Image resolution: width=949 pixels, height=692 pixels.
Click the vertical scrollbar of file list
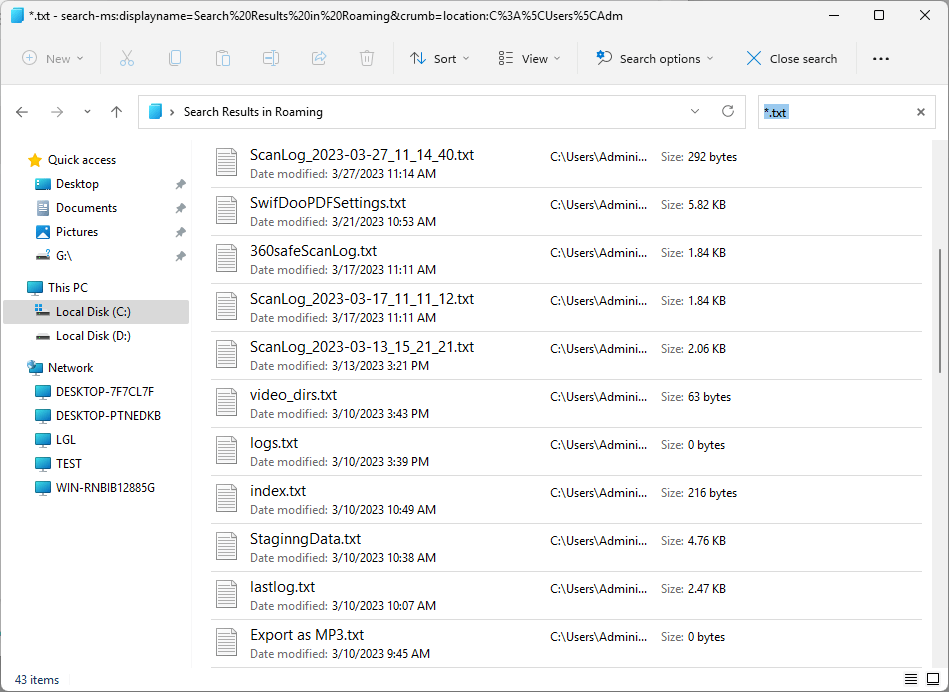940,312
